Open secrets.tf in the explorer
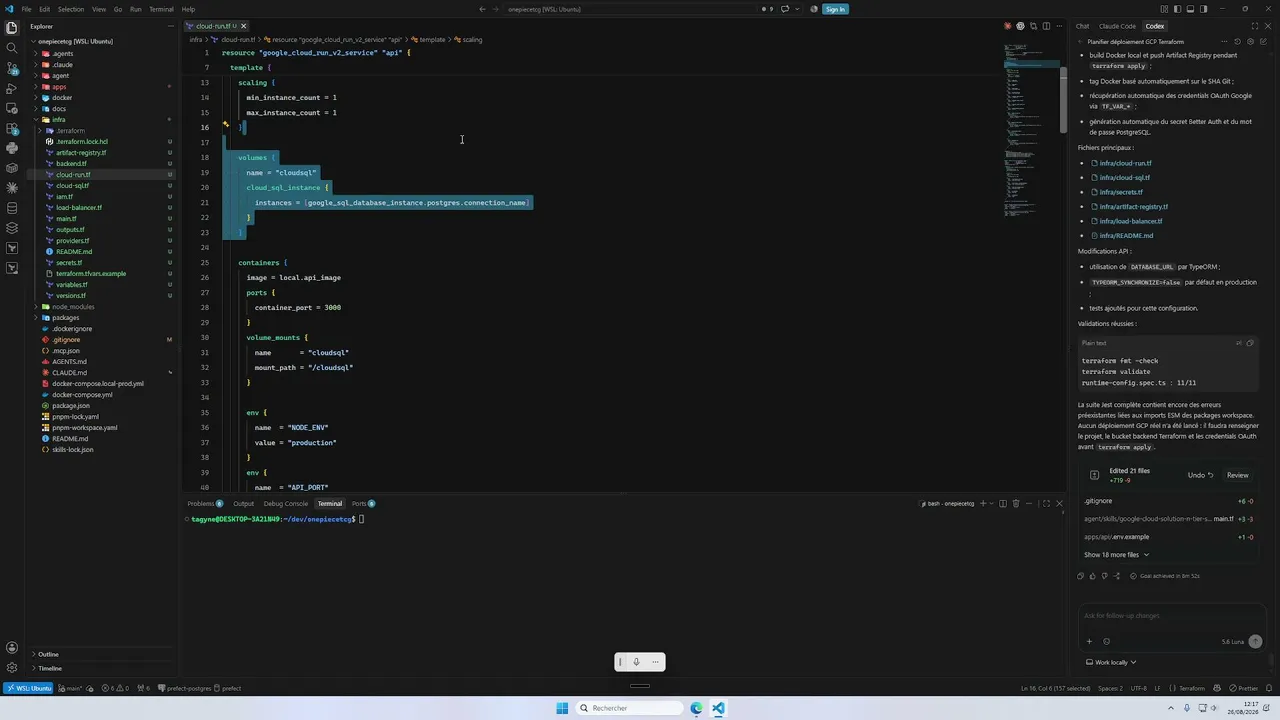The height and width of the screenshot is (720, 1280). pyautogui.click(x=69, y=262)
